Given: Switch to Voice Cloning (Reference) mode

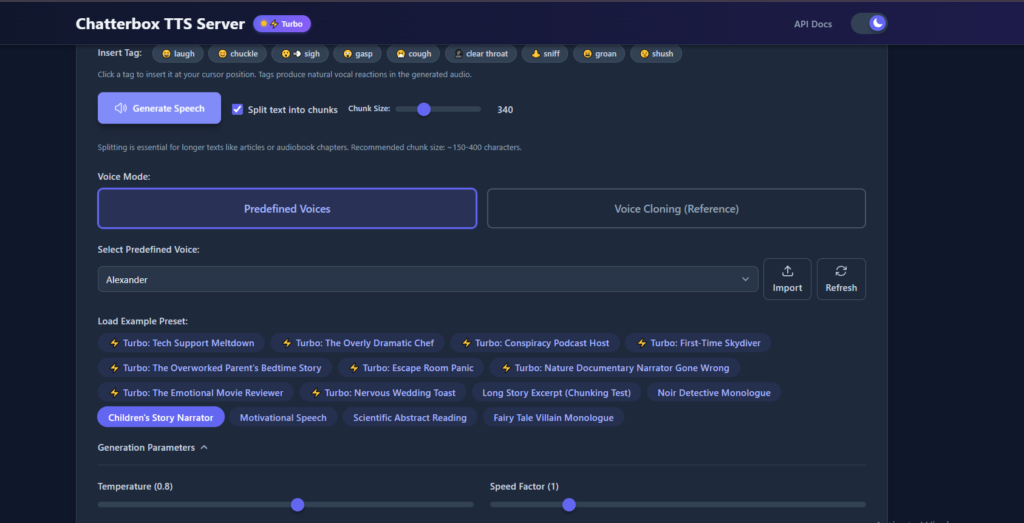Looking at the screenshot, I should point(676,209).
